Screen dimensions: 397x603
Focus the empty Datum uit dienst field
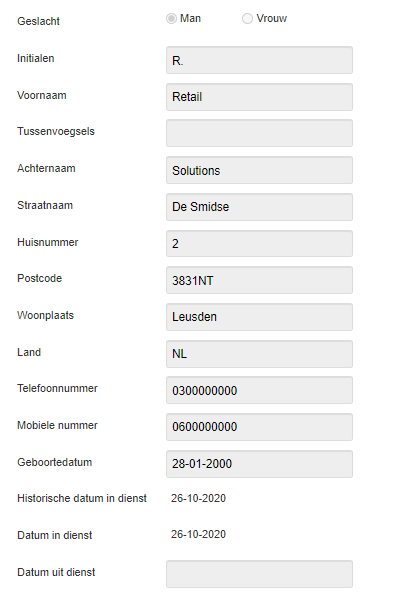pos(259,574)
